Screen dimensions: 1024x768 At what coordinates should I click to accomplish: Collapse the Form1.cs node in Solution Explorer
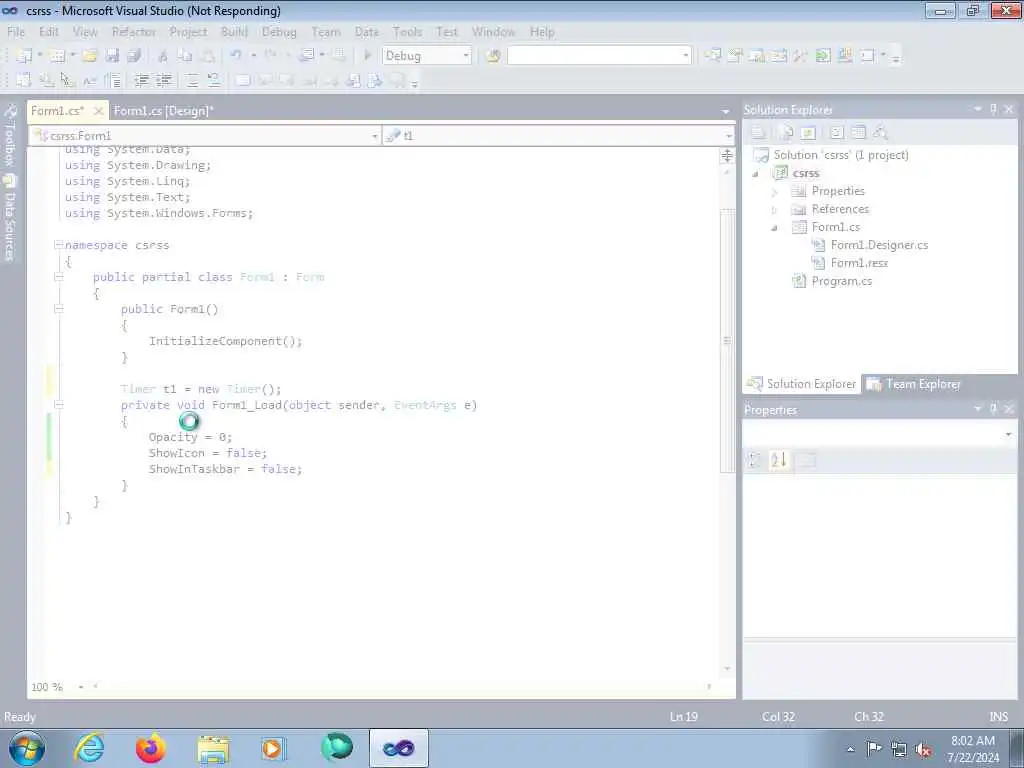pyautogui.click(x=775, y=228)
